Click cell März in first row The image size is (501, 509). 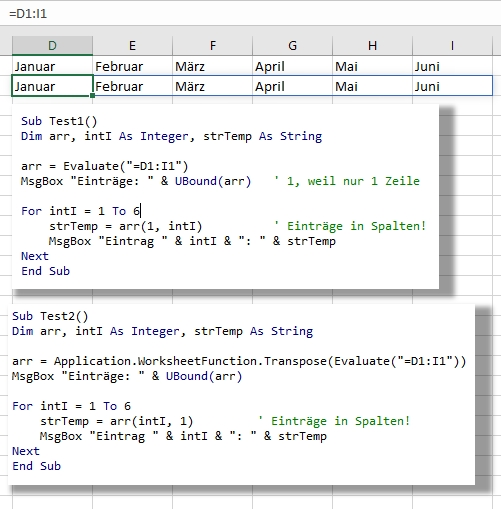click(x=212, y=66)
